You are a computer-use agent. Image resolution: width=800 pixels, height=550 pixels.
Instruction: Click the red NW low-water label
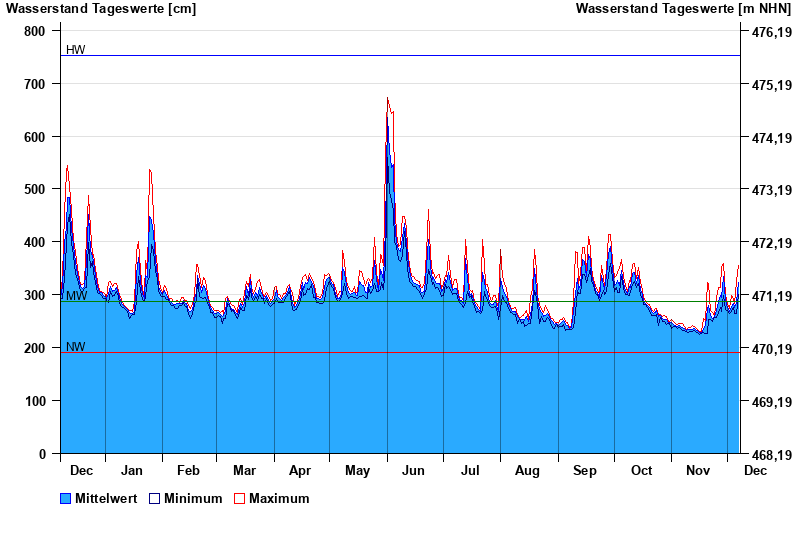click(76, 347)
